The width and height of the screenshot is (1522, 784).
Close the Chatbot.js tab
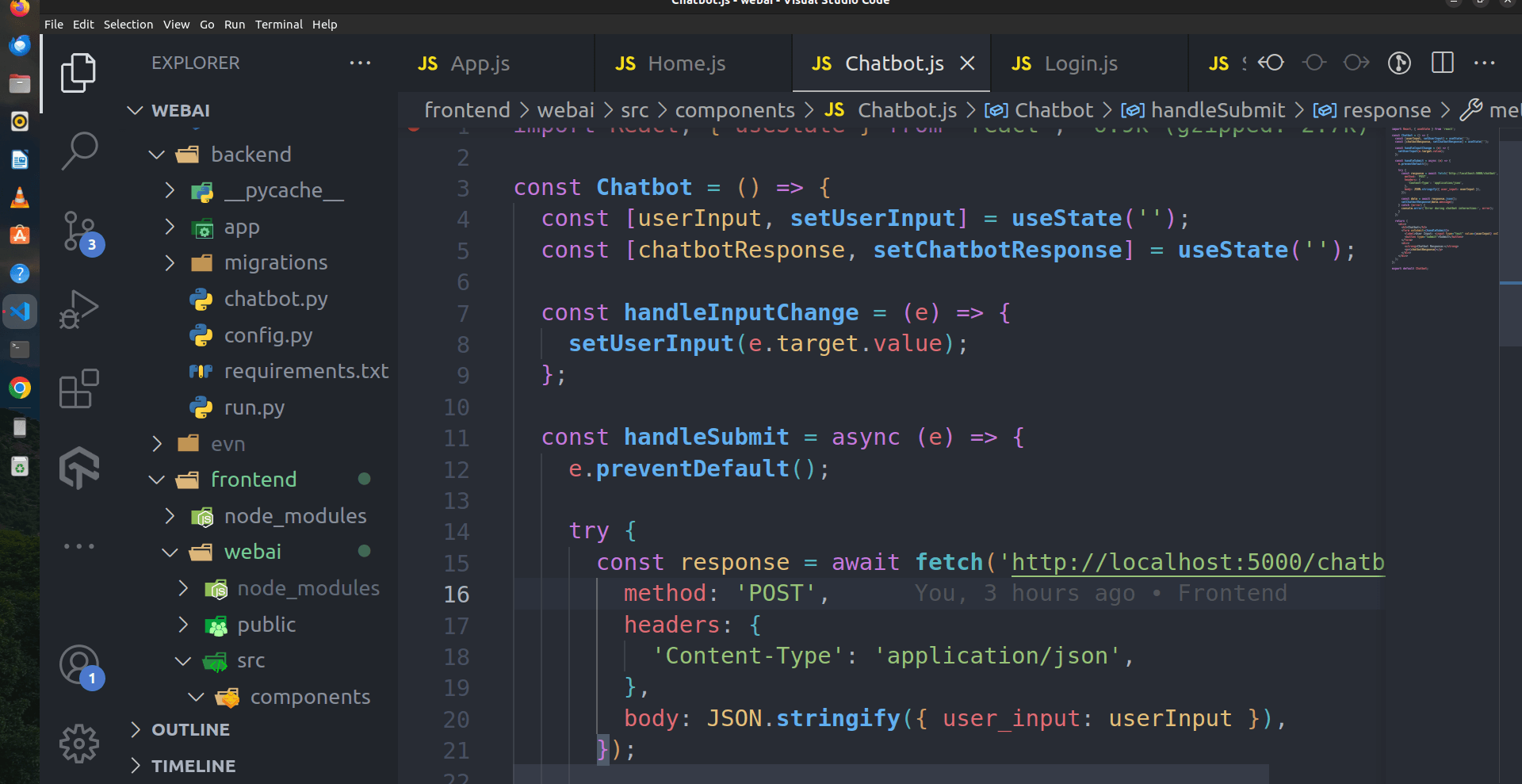tap(968, 63)
